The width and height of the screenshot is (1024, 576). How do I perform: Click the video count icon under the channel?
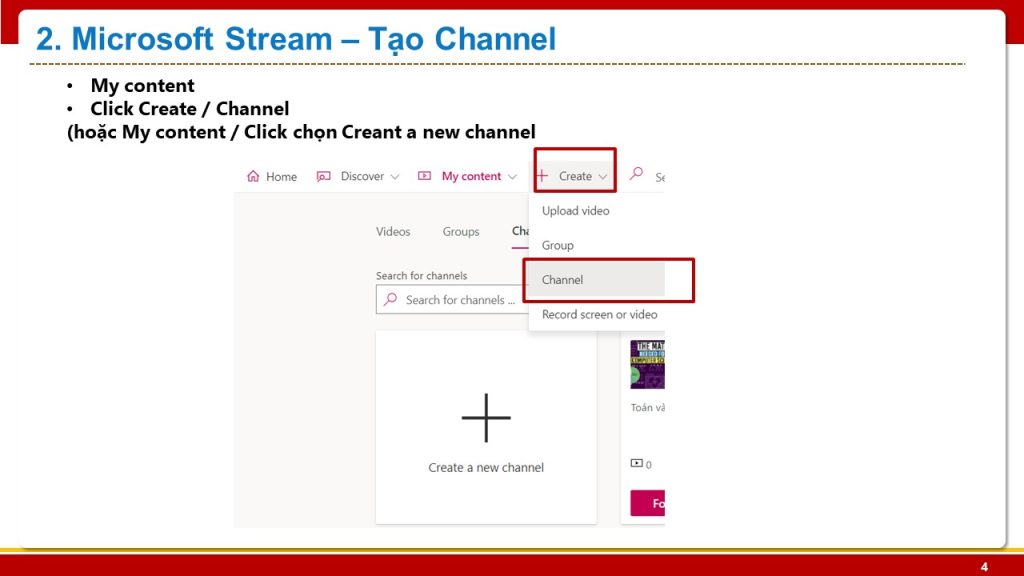point(637,463)
